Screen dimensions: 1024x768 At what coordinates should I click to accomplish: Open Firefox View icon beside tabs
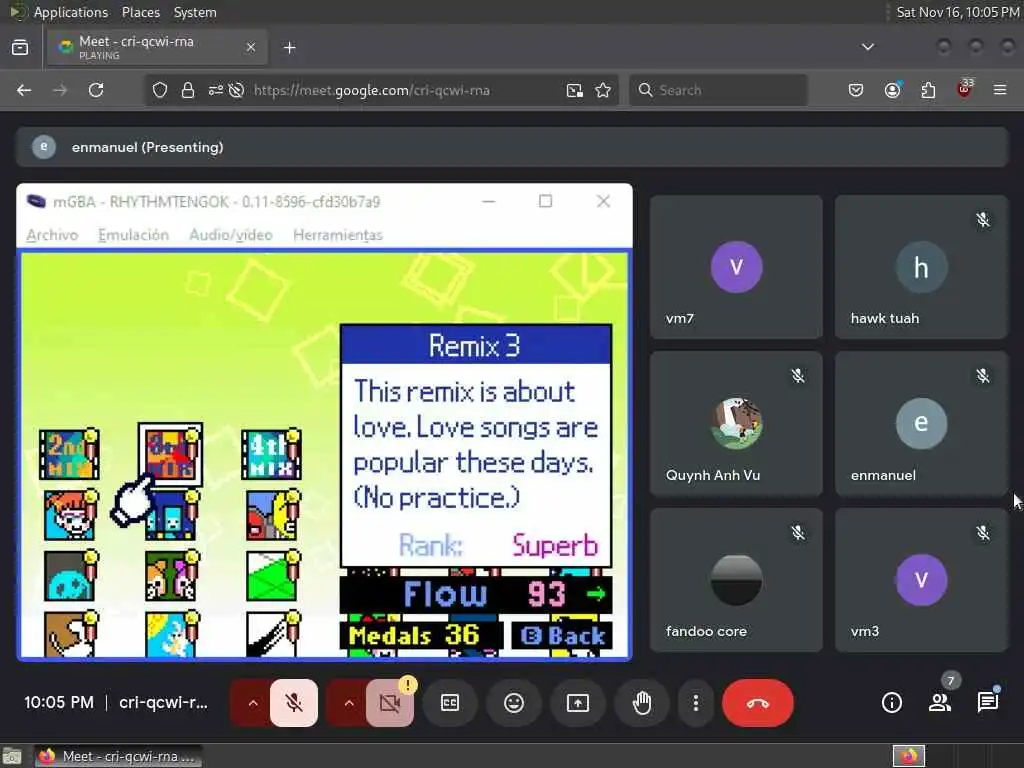click(x=20, y=48)
